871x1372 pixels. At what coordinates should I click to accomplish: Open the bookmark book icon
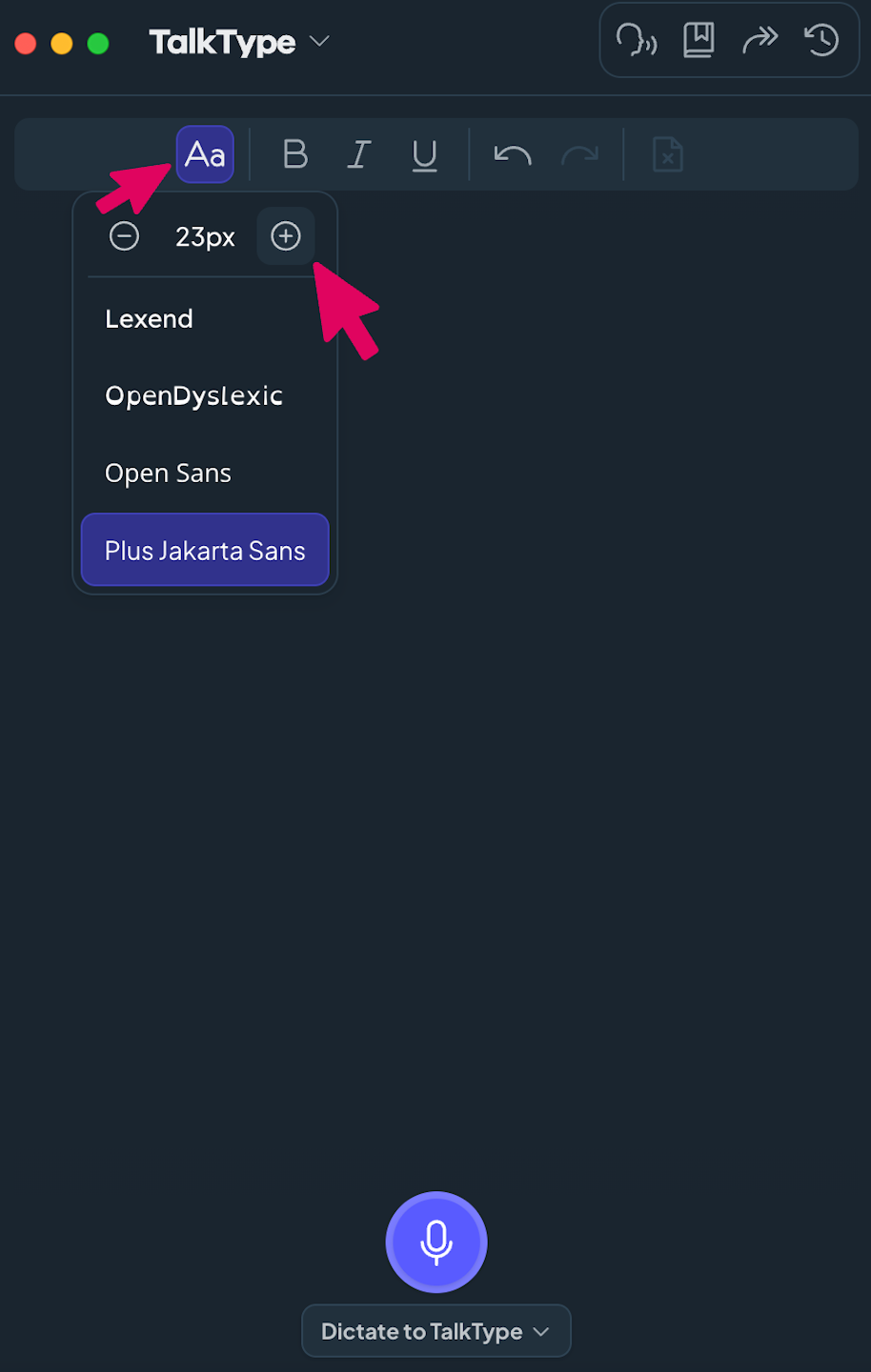(699, 40)
